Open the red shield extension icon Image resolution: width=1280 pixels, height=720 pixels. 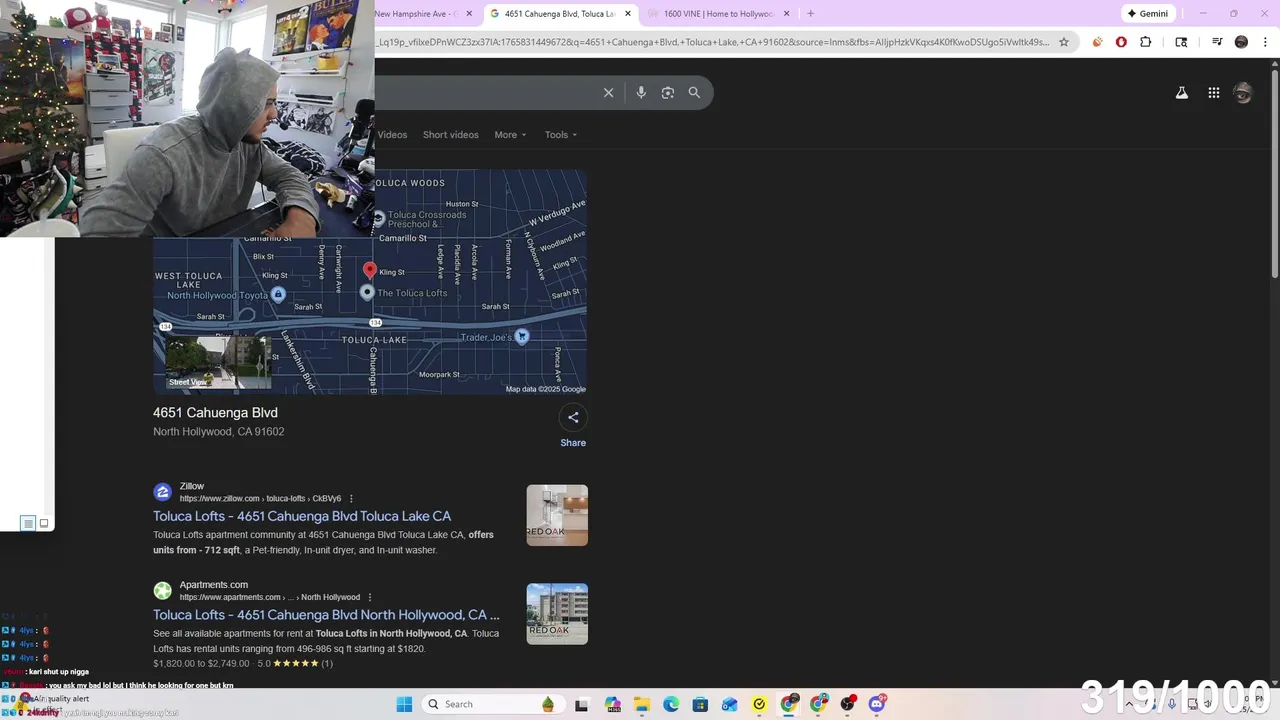[x=1121, y=42]
